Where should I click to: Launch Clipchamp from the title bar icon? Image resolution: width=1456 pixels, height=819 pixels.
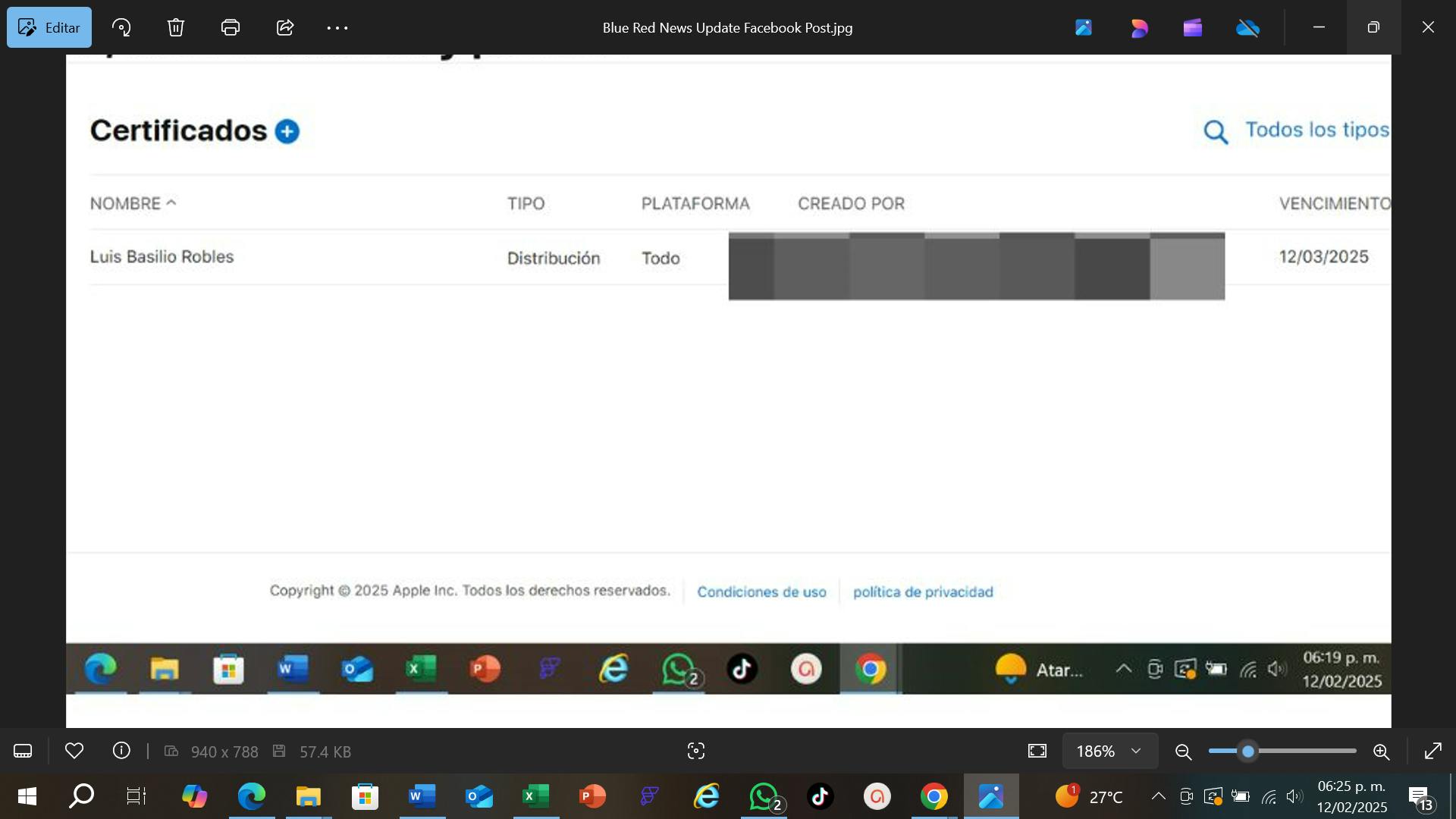point(1193,28)
